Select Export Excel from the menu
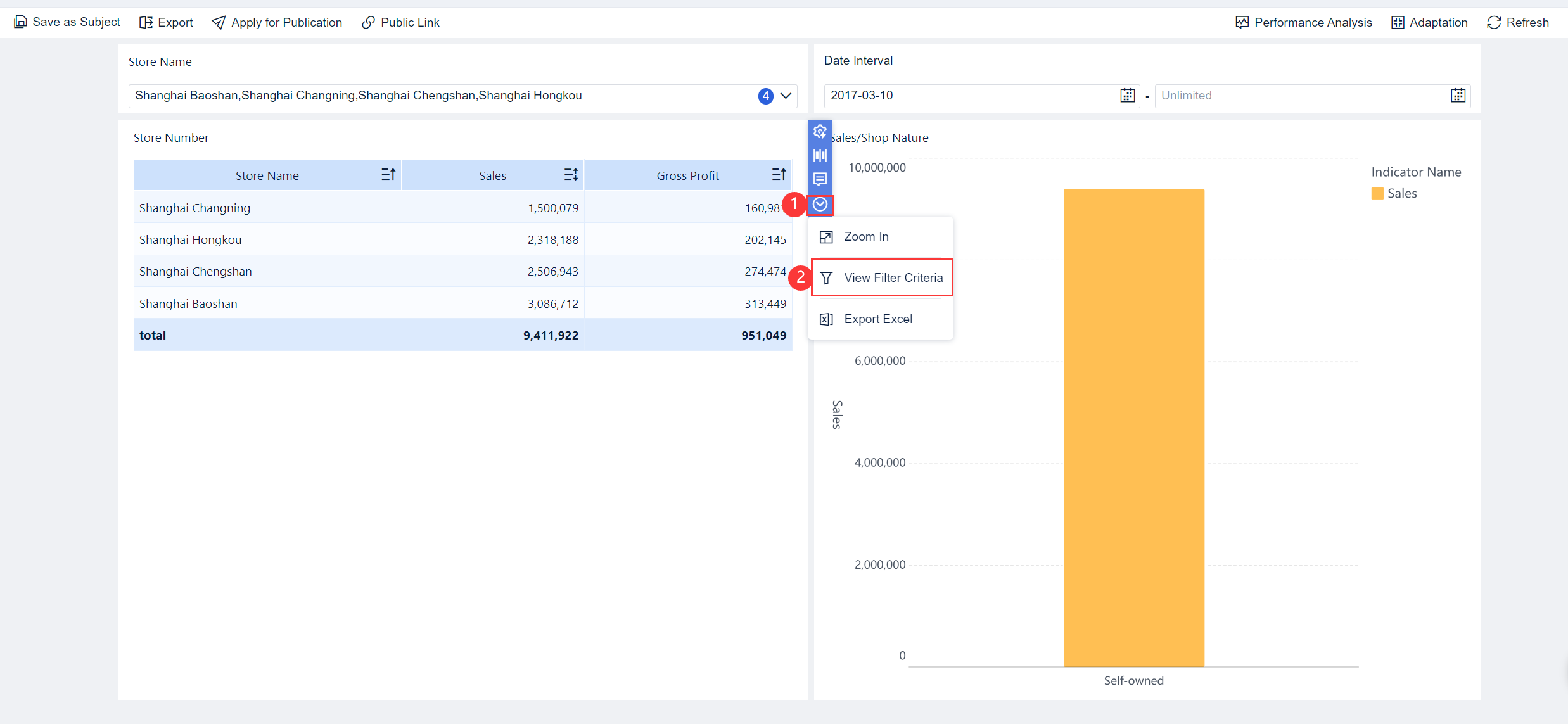The width and height of the screenshot is (1568, 724). (x=877, y=319)
